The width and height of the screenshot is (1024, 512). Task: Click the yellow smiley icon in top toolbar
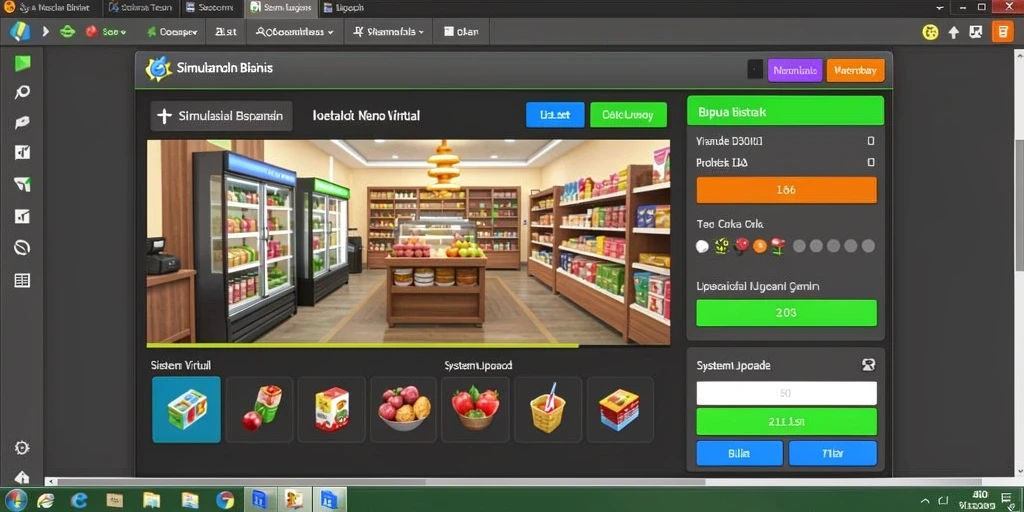tap(930, 32)
